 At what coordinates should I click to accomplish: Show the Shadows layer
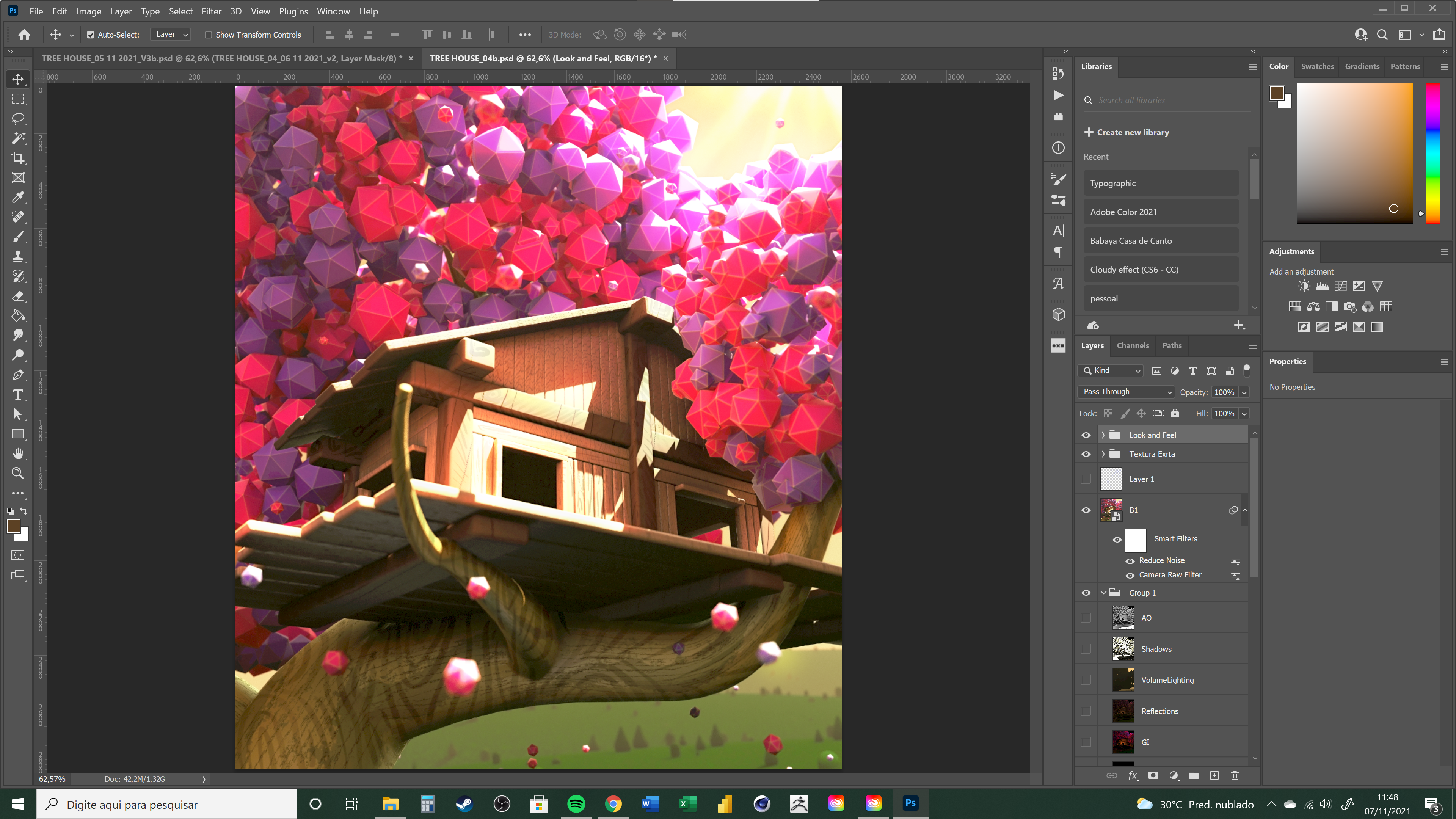coord(1086,649)
